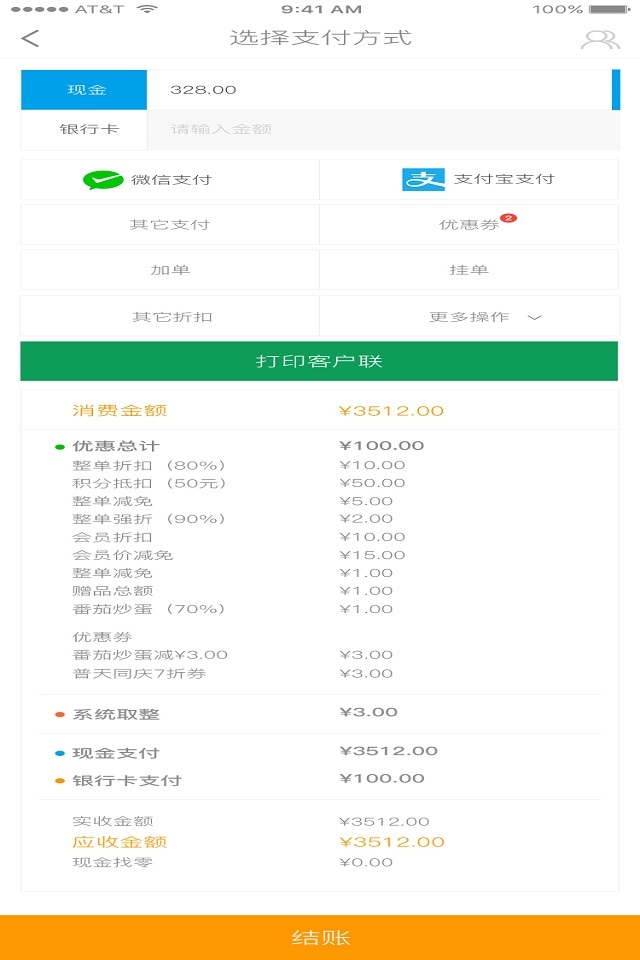Choose 其它支付 payment option
This screenshot has width=640, height=960.
click(x=170, y=225)
